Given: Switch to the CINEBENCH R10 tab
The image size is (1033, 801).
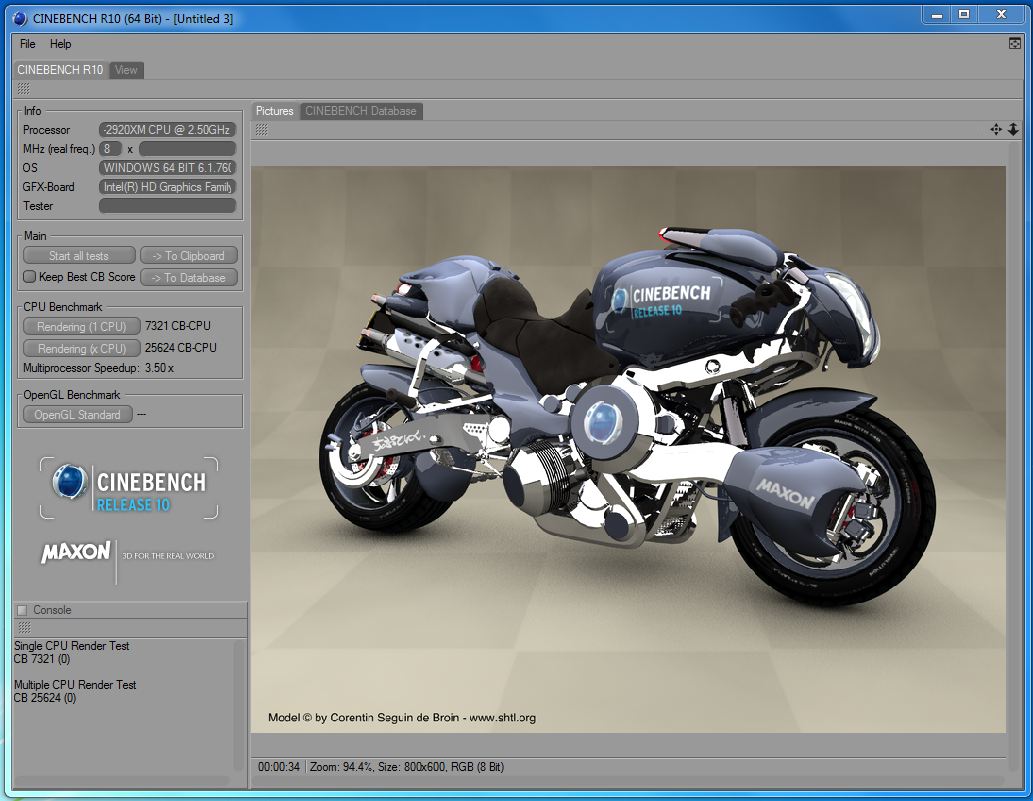Looking at the screenshot, I should tap(60, 70).
